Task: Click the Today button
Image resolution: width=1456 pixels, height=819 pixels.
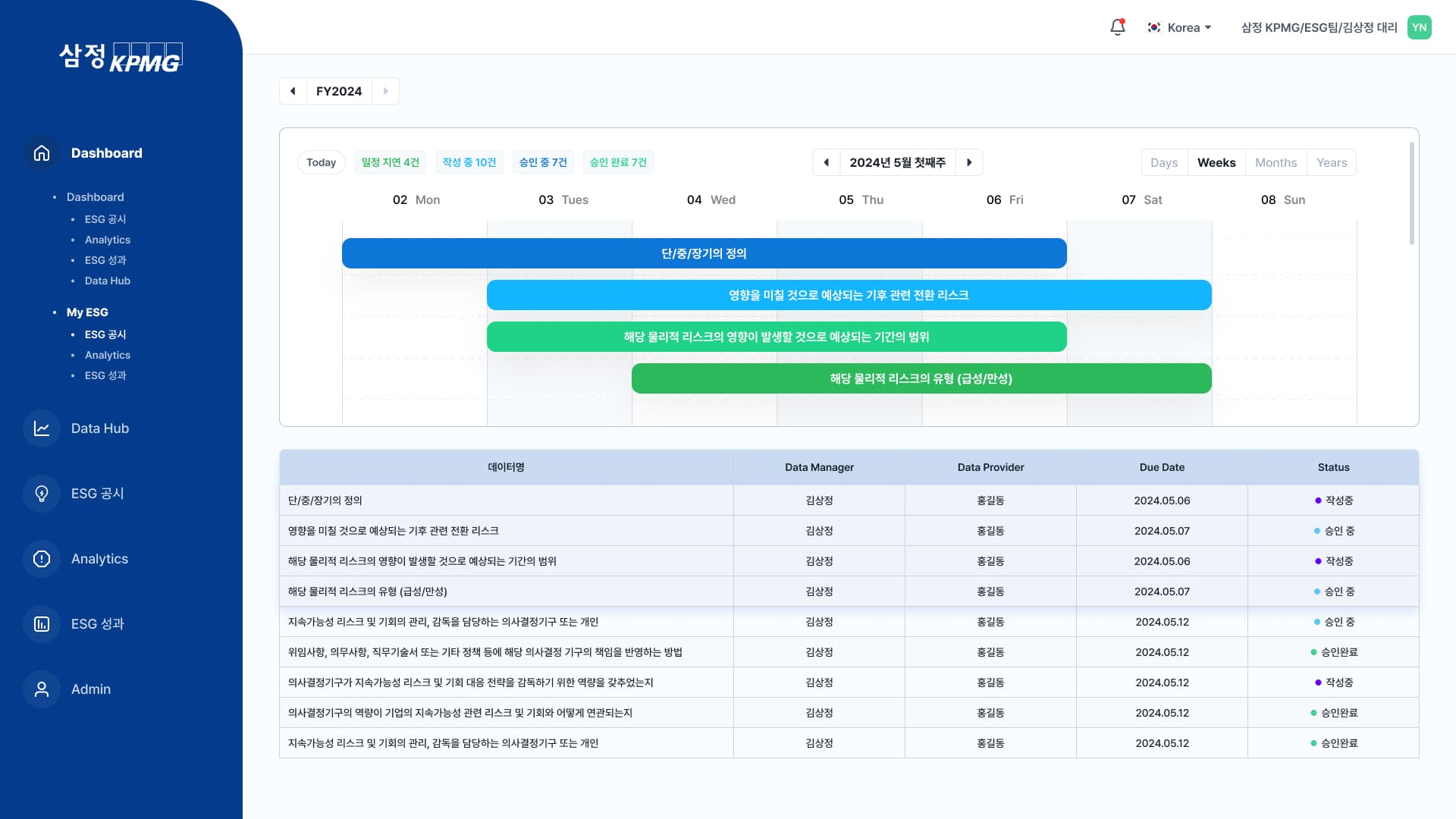Action: tap(321, 162)
